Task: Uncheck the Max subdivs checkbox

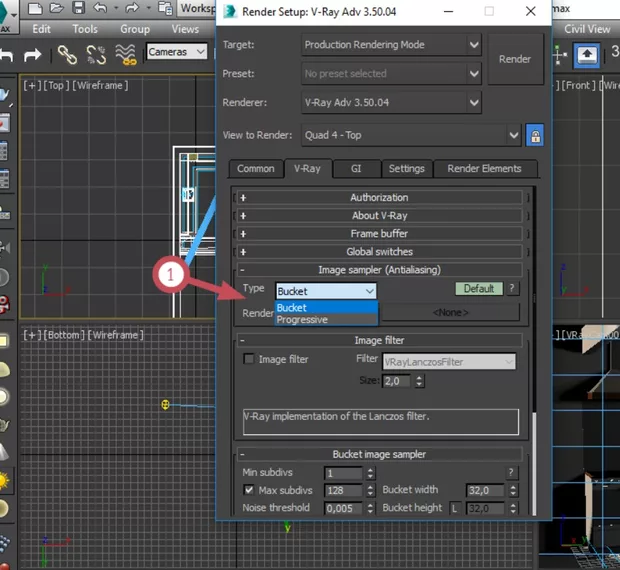Action: tap(250, 490)
